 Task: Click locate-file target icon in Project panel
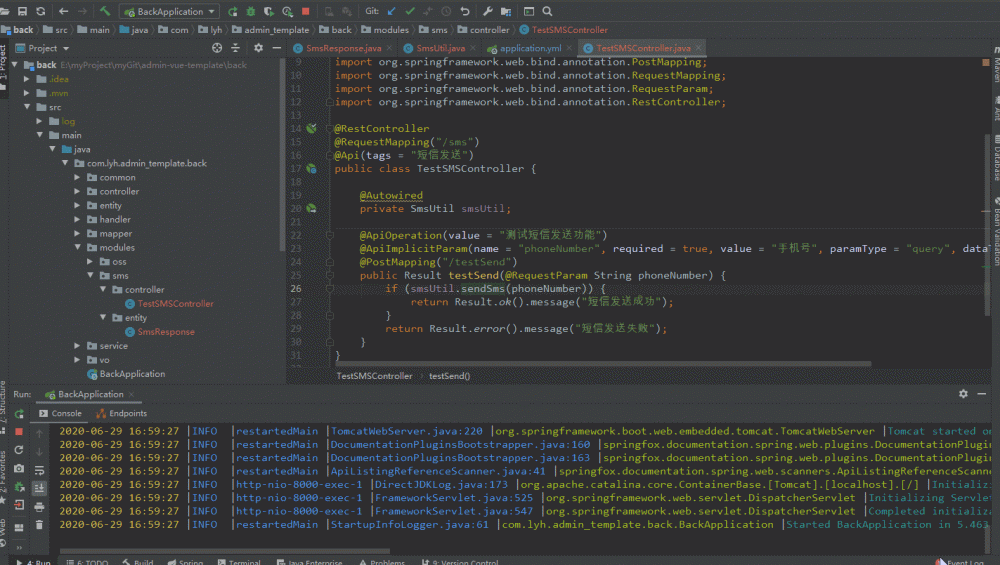[x=217, y=48]
